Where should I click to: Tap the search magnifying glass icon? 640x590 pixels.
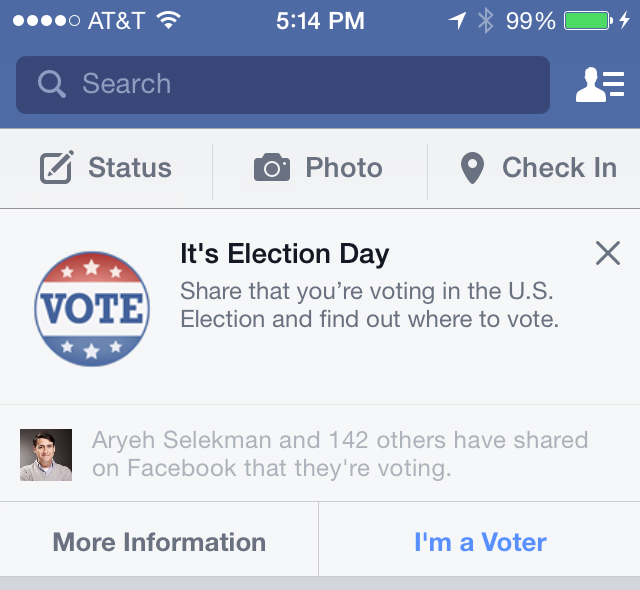(51, 84)
